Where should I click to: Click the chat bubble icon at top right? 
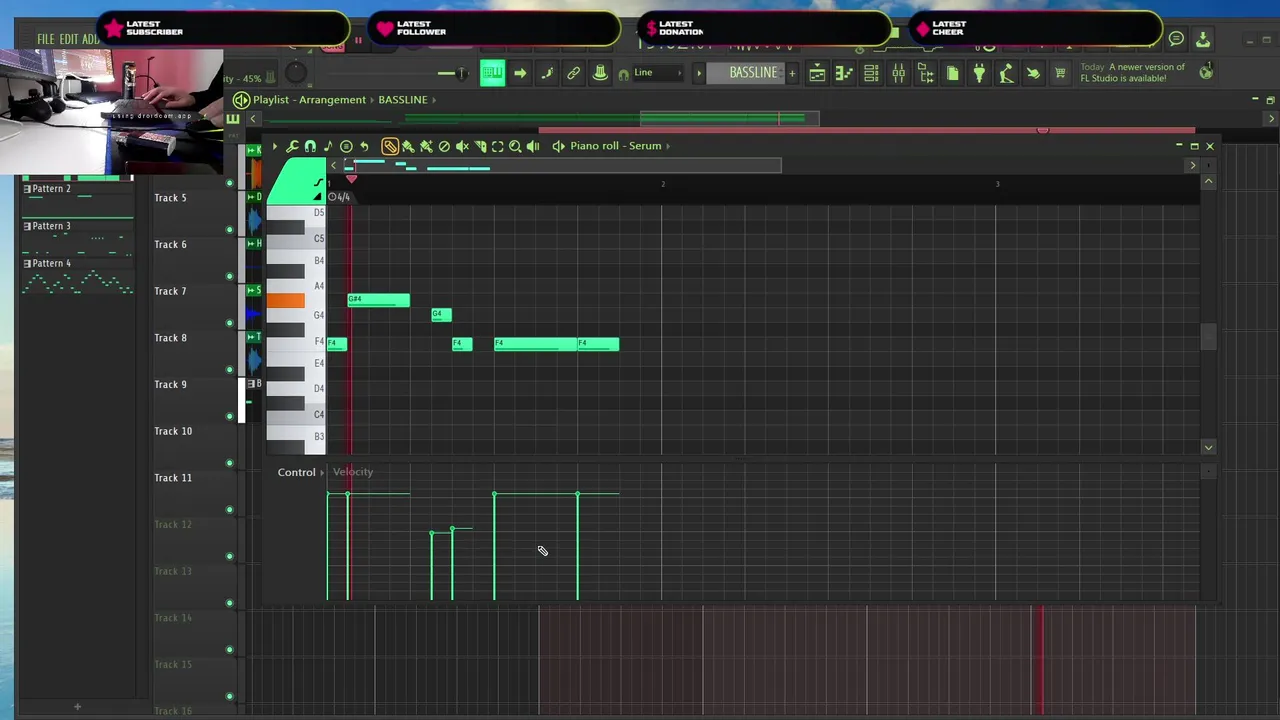click(1176, 39)
